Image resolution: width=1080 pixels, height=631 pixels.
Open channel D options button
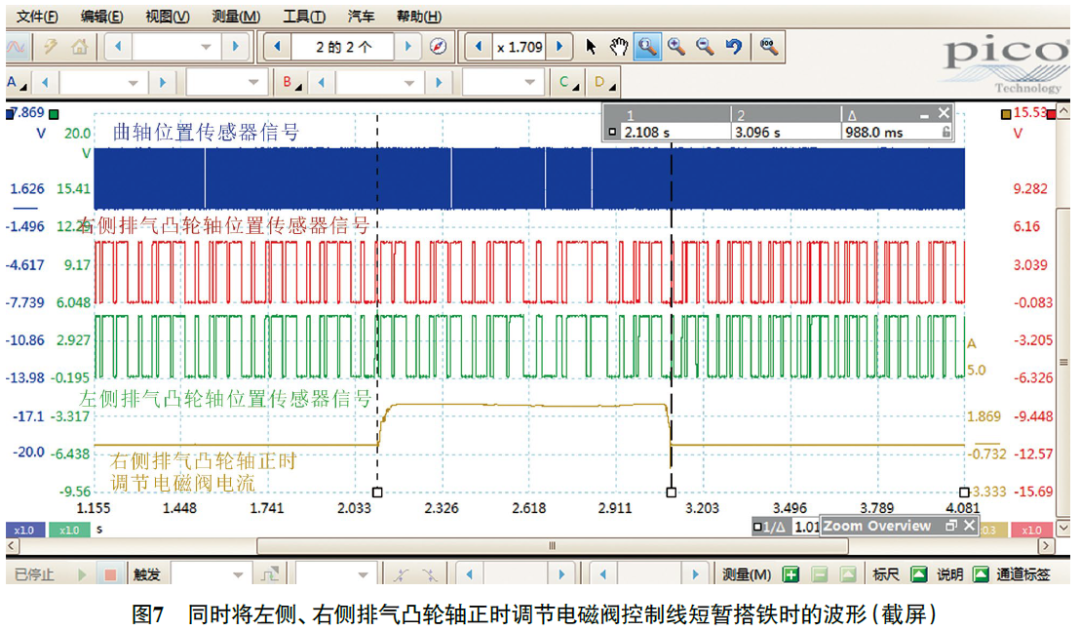point(604,83)
